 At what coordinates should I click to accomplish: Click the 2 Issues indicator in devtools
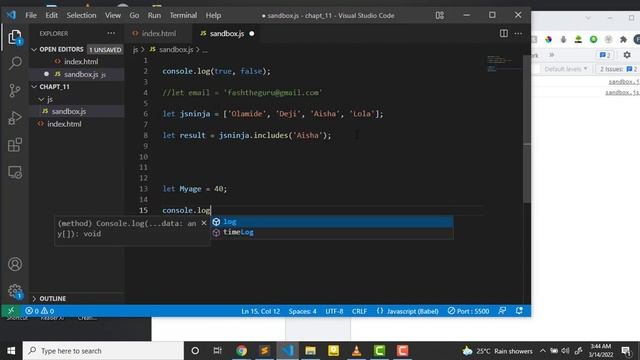[618, 69]
